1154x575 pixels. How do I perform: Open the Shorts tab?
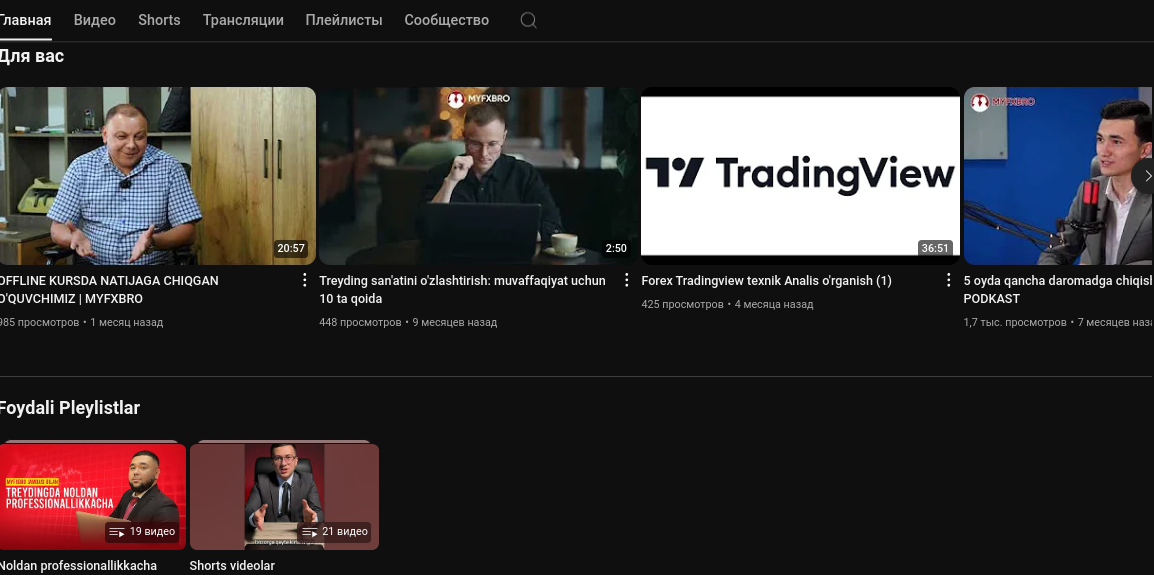(x=159, y=20)
